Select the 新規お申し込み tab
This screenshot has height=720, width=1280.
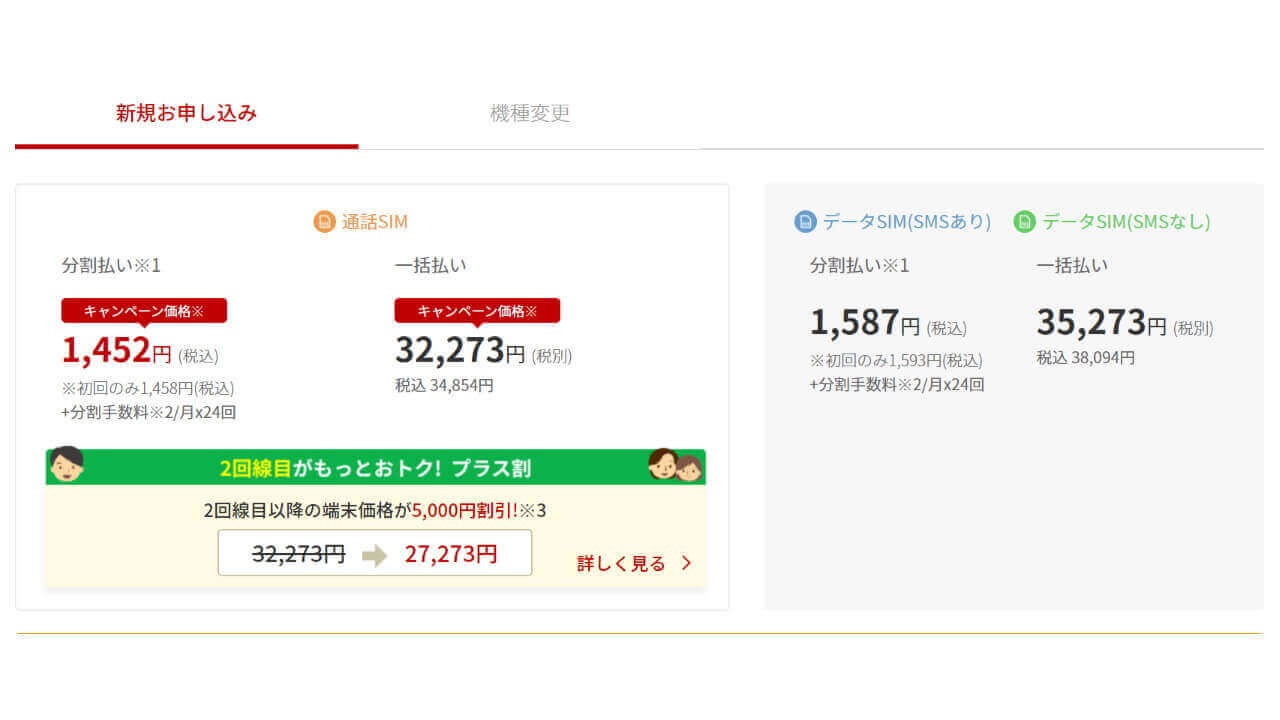[186, 113]
